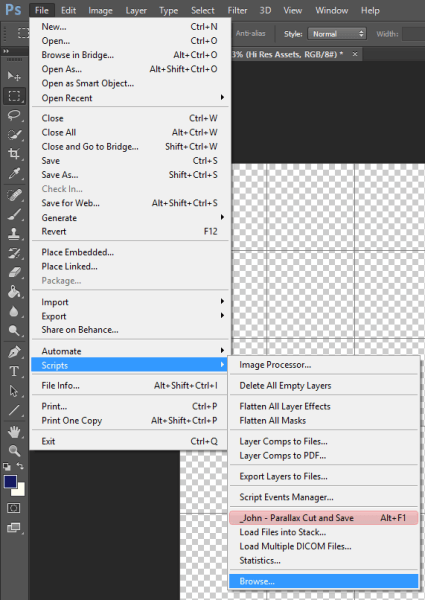425x600 pixels.
Task: Select the Rectangular Marquee tool
Action: coord(14,96)
